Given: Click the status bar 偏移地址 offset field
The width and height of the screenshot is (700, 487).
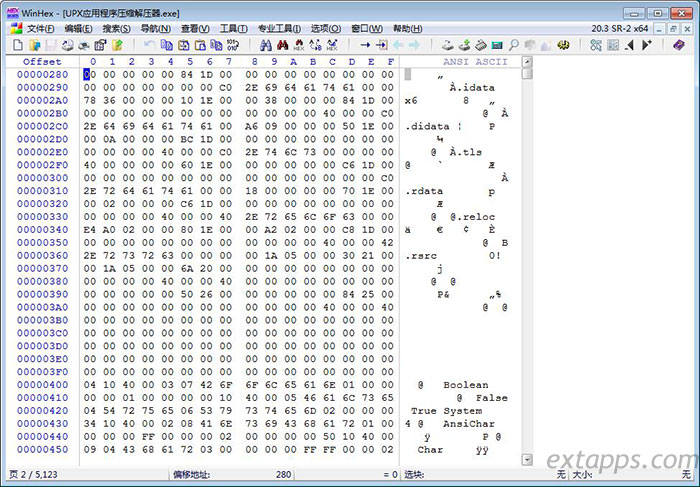Looking at the screenshot, I should (232, 475).
